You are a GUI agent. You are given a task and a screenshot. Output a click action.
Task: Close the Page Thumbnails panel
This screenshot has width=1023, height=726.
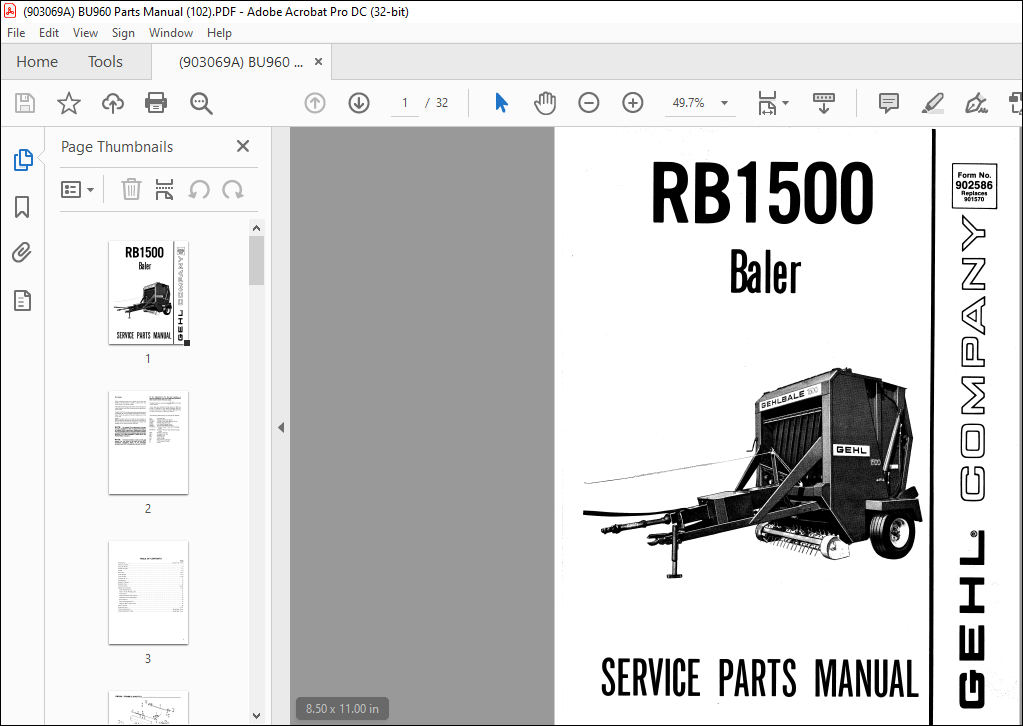click(243, 146)
